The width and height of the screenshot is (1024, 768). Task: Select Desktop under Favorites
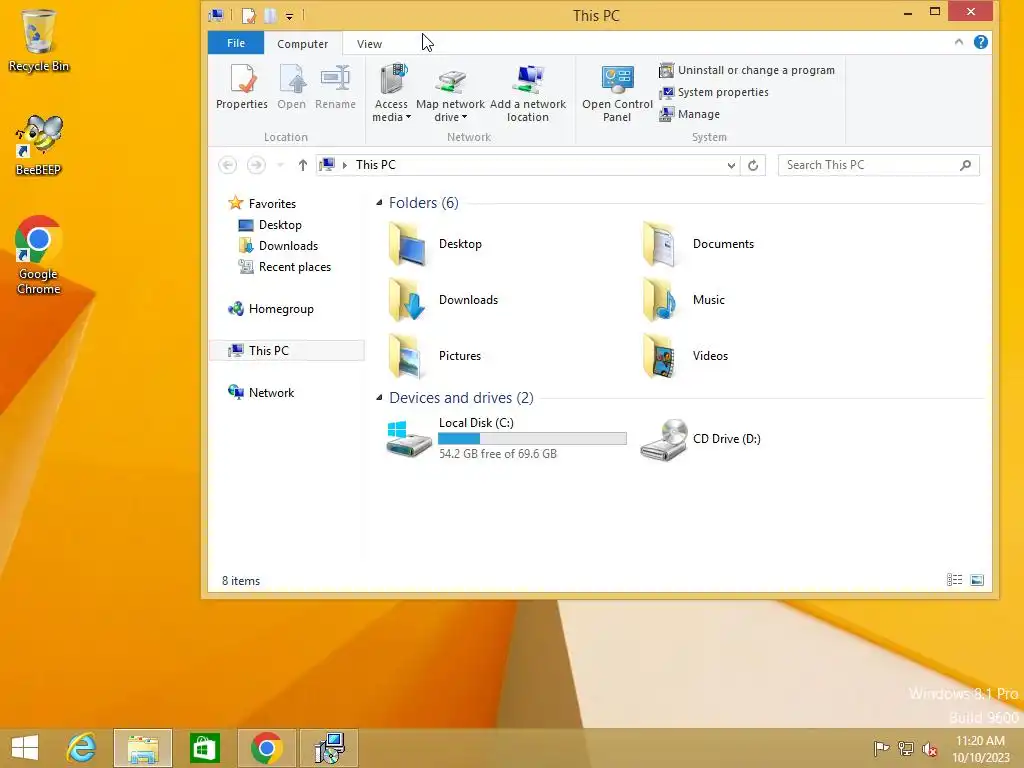click(270, 225)
